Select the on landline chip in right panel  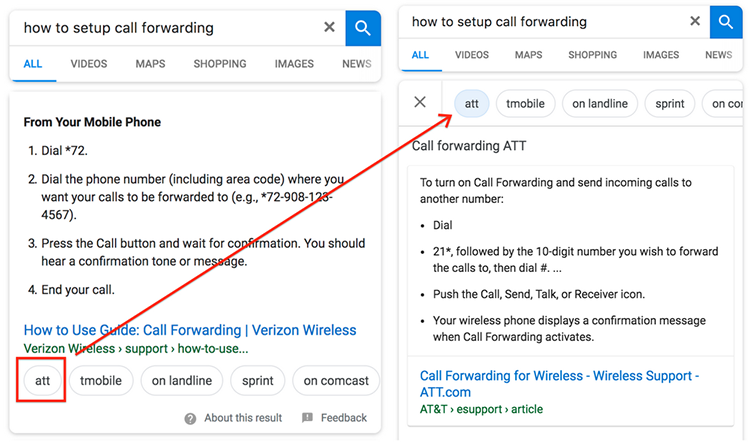tap(600, 104)
